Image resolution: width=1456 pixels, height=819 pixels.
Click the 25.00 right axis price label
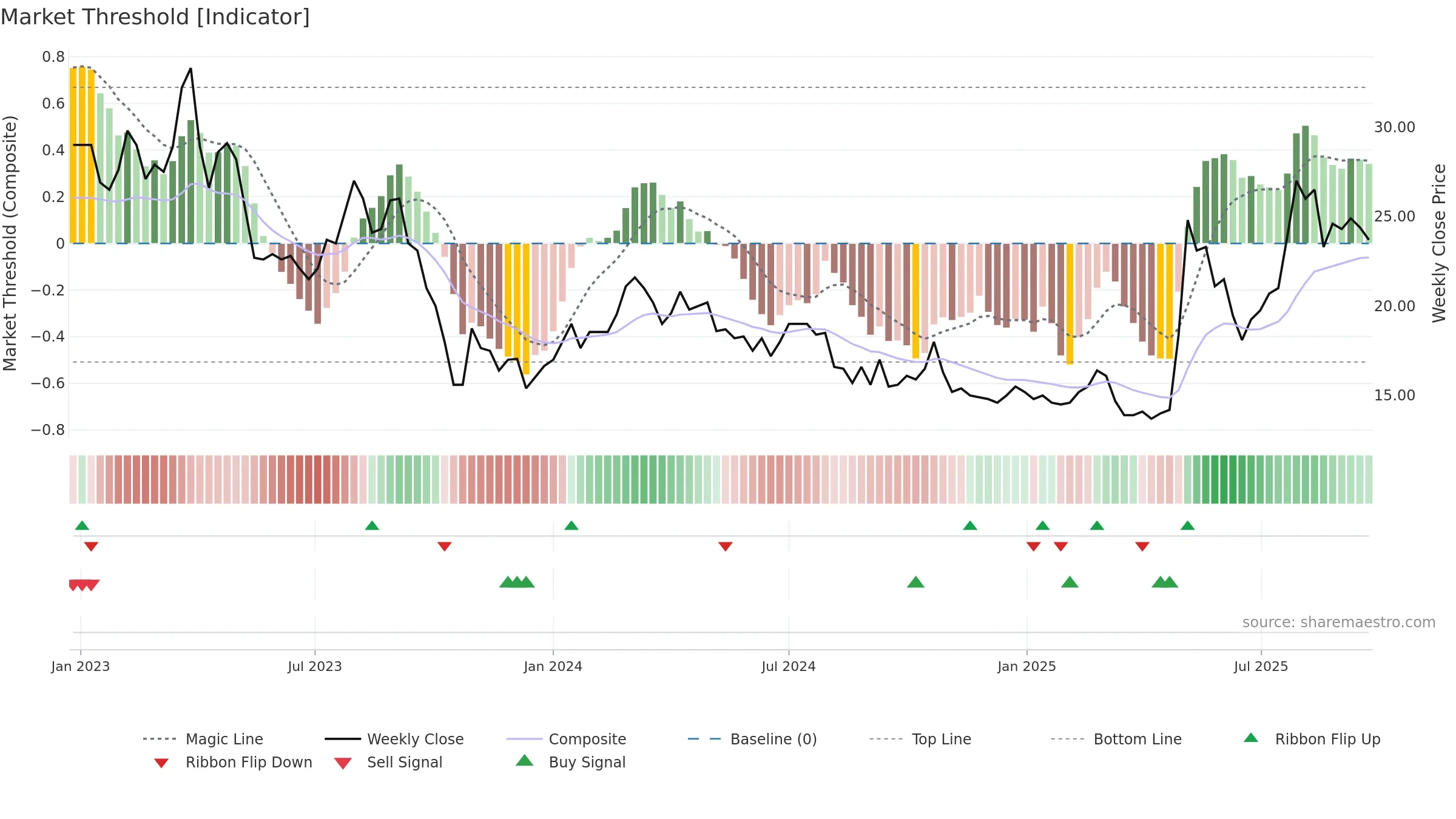coord(1395,217)
